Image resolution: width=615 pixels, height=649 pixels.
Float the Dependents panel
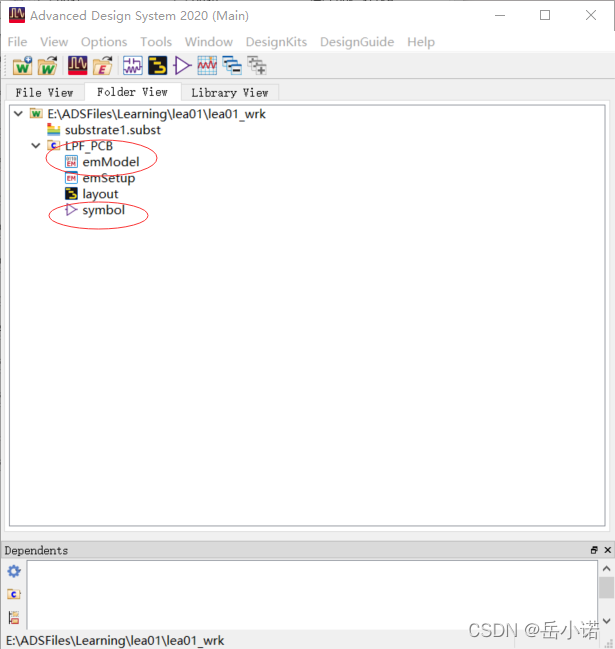[x=594, y=550]
